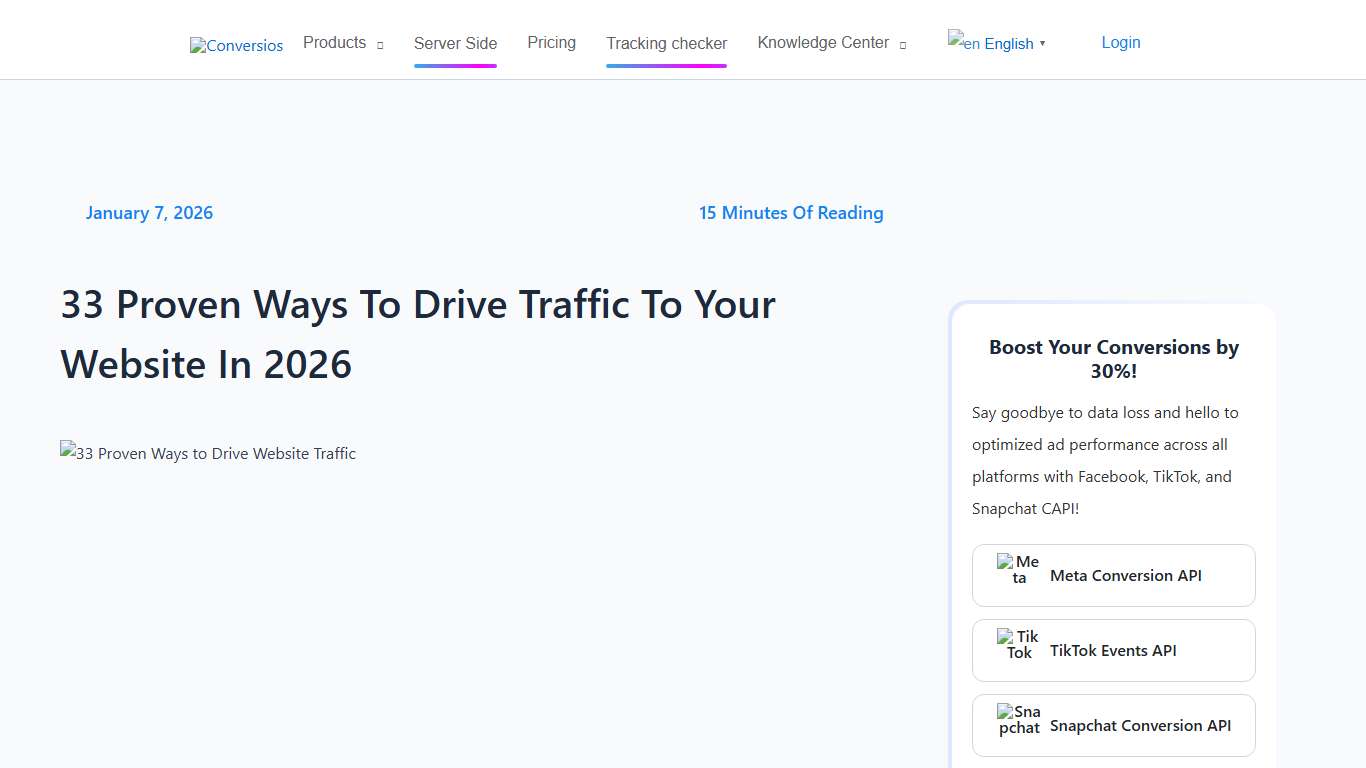Select Tracking checker in the navigation menu

tap(666, 43)
